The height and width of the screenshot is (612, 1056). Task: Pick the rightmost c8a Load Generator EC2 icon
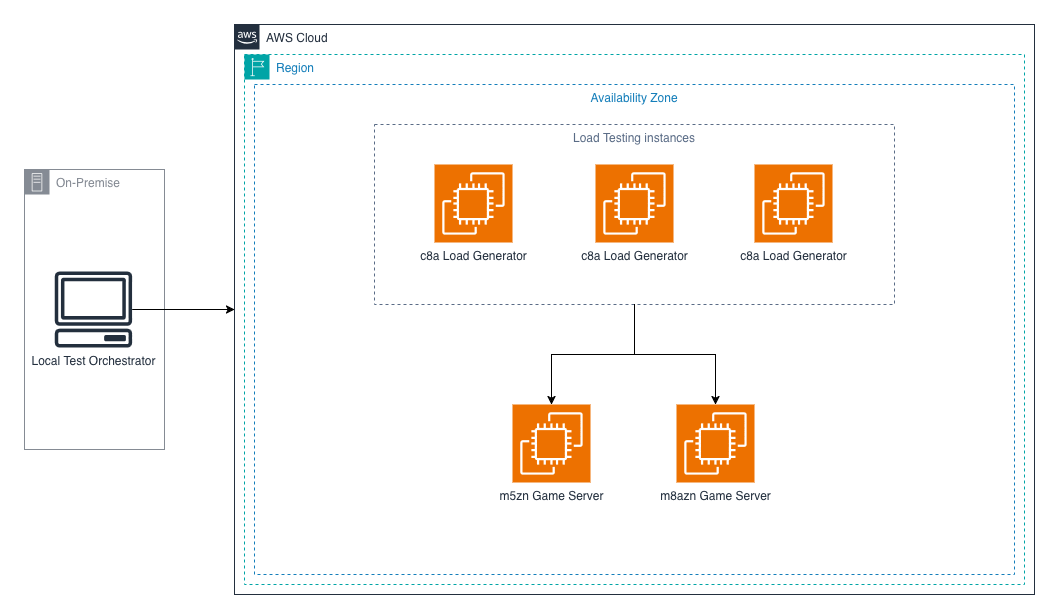coord(793,203)
